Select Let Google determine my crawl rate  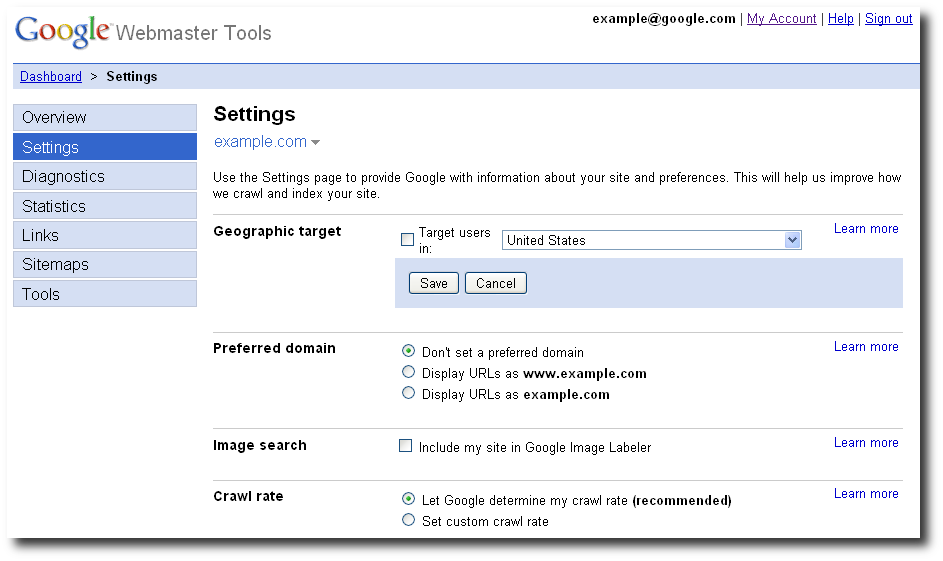coord(408,498)
